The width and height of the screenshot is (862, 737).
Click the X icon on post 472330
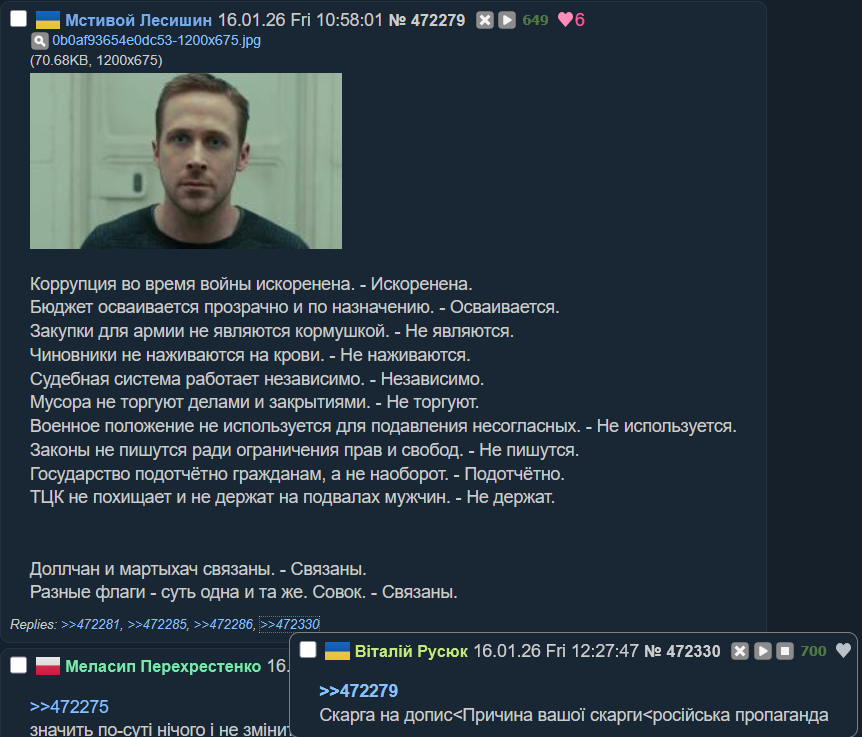(740, 651)
